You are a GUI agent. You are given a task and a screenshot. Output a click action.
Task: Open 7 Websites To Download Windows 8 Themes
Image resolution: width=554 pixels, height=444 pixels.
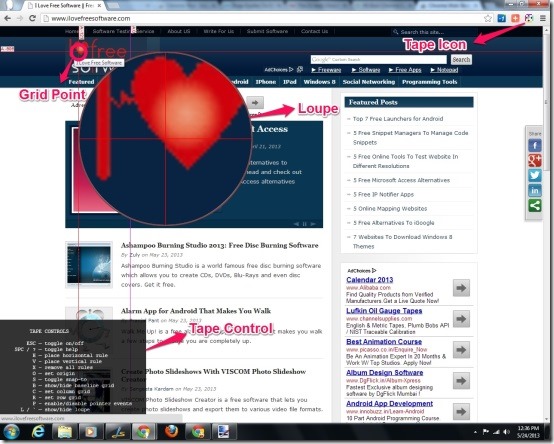point(403,242)
